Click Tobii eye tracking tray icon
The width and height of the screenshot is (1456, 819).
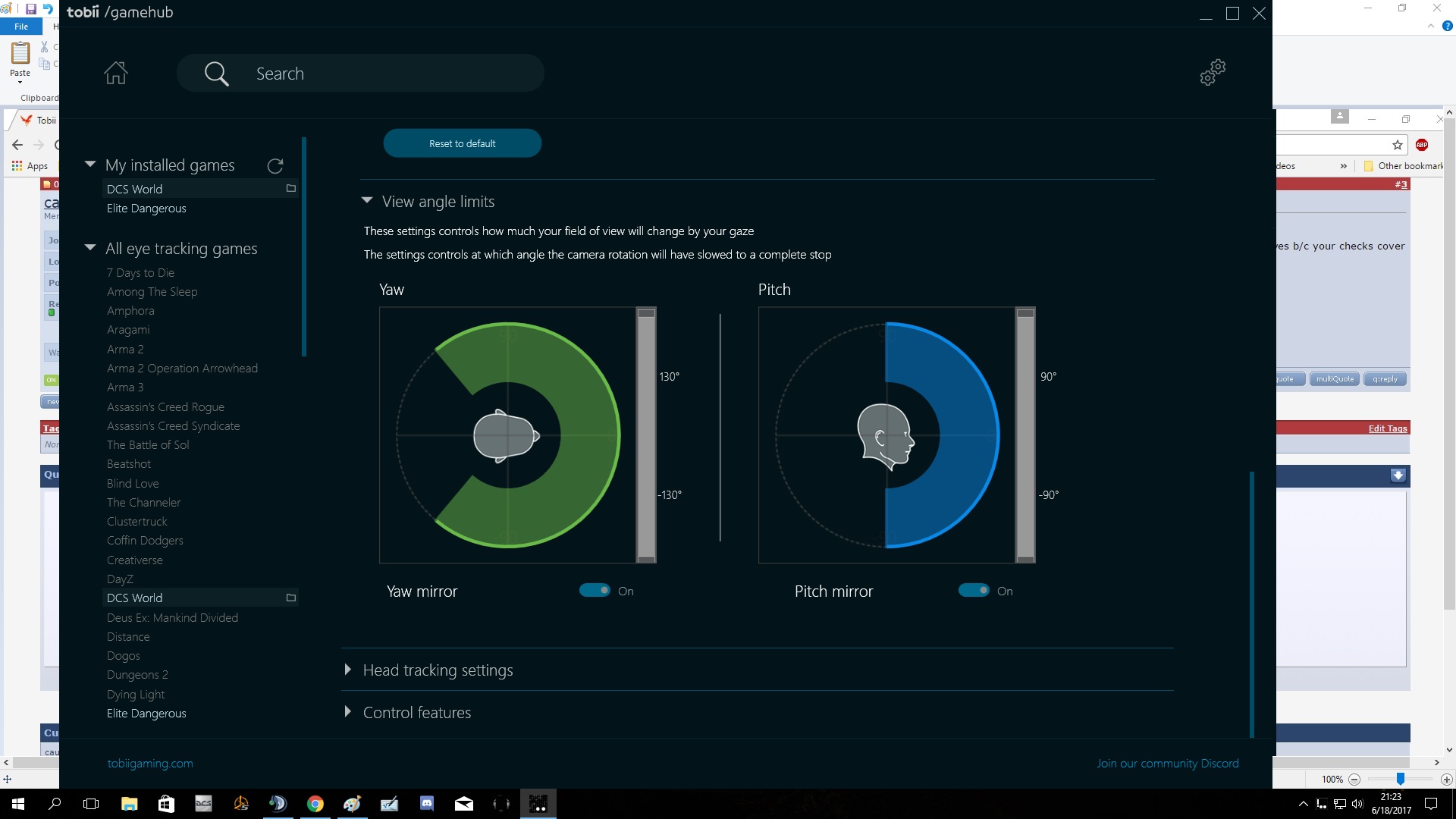pos(1322,804)
